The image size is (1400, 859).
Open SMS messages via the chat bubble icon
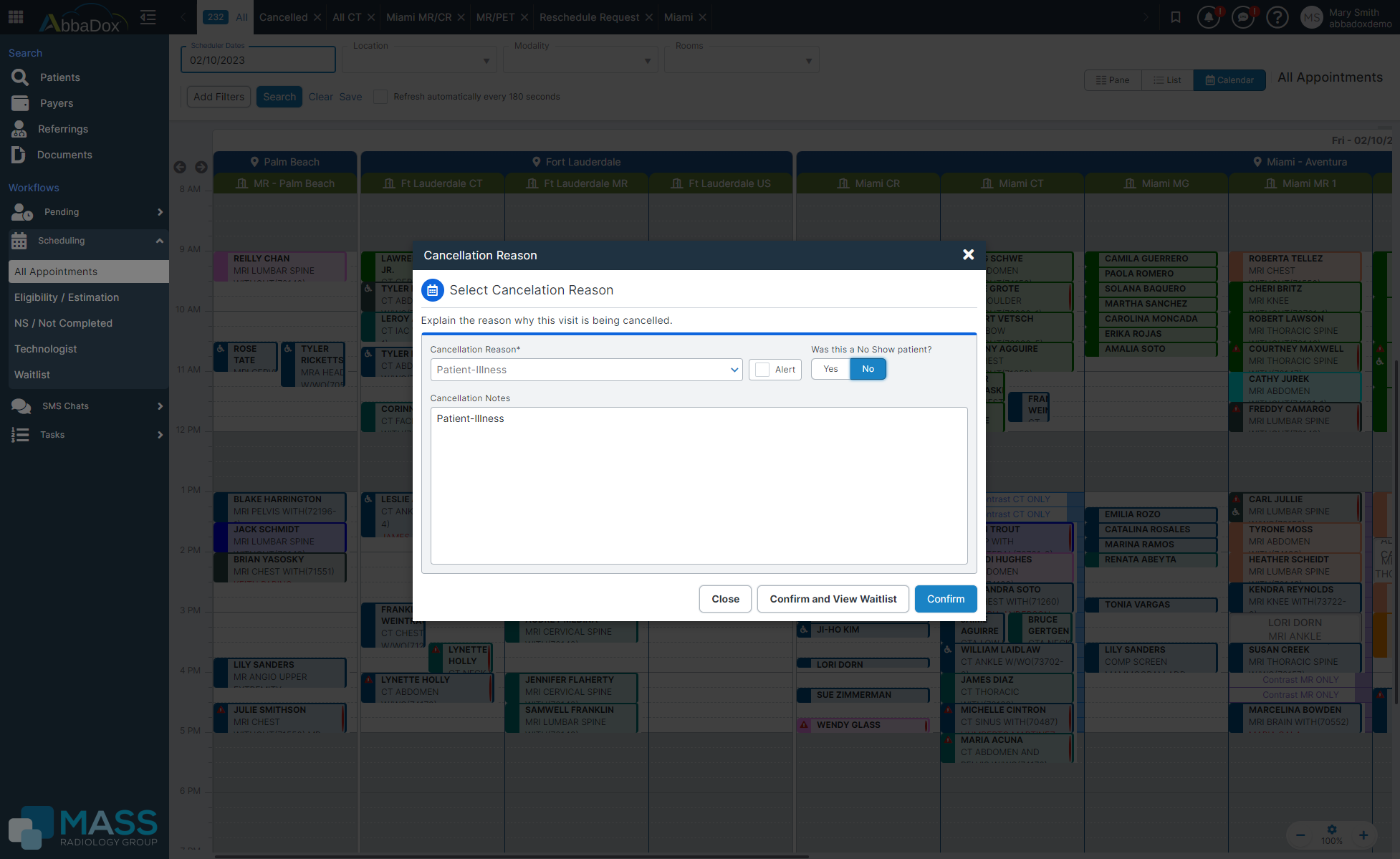[x=1244, y=16]
